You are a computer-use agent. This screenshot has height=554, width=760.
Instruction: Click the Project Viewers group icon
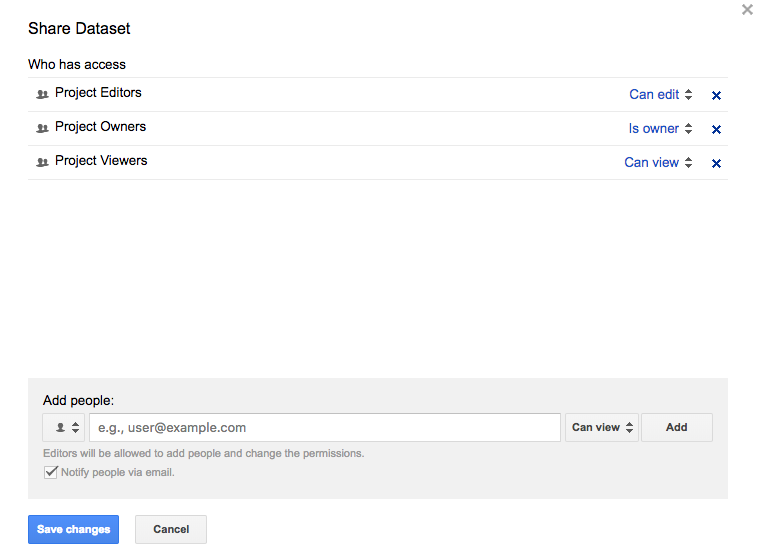tap(42, 162)
